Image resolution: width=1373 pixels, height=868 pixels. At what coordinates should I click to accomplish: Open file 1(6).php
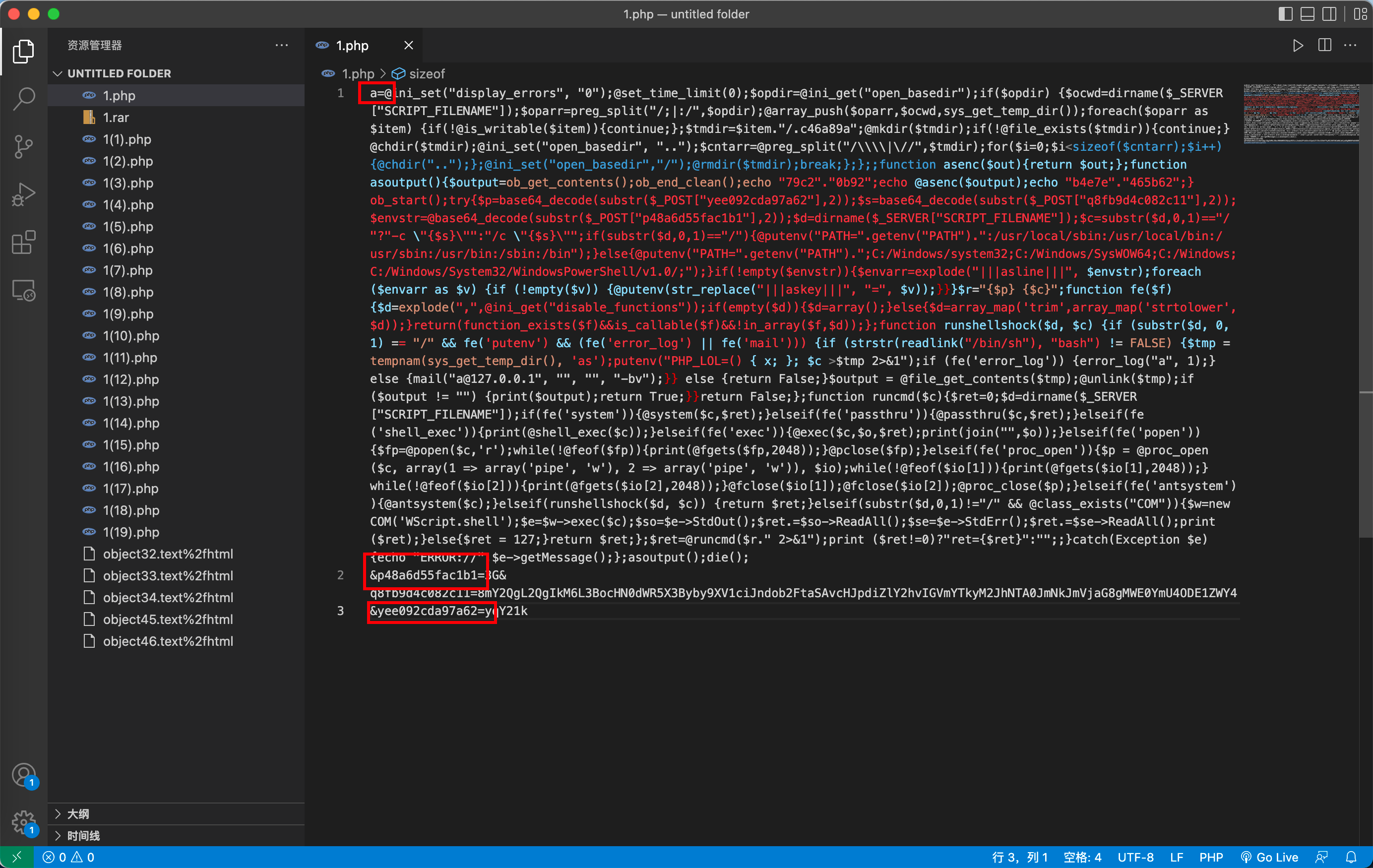pyautogui.click(x=176, y=248)
